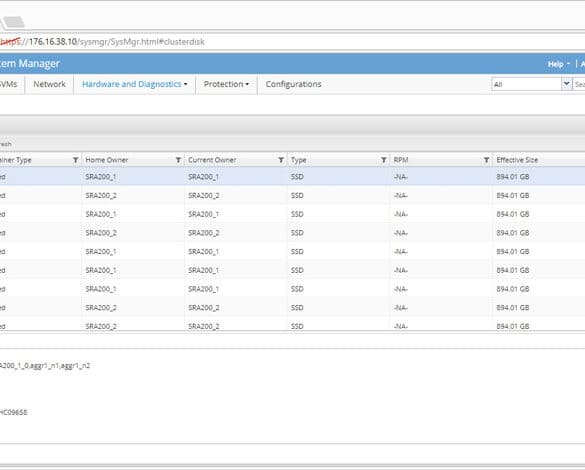This screenshot has width=585, height=470.
Task: Open Hardware and Diagnostics menu
Action: coord(134,84)
